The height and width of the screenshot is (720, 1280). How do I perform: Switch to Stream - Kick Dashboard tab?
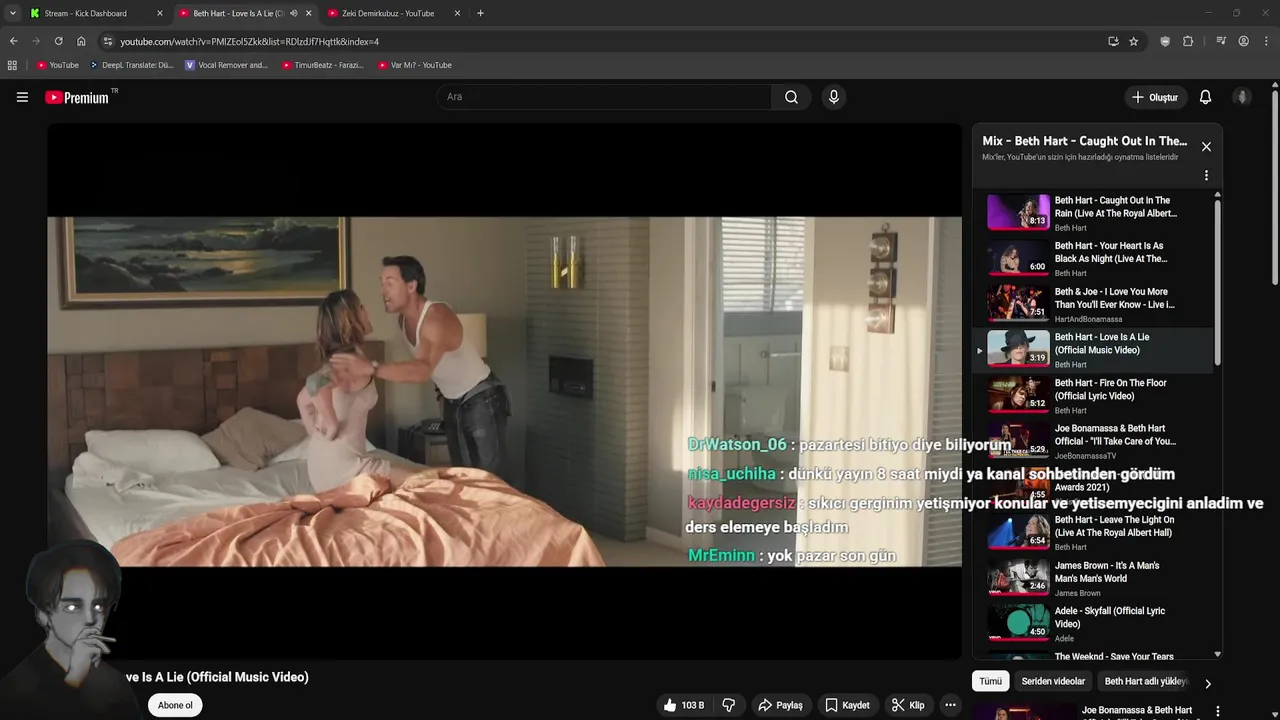(x=96, y=13)
